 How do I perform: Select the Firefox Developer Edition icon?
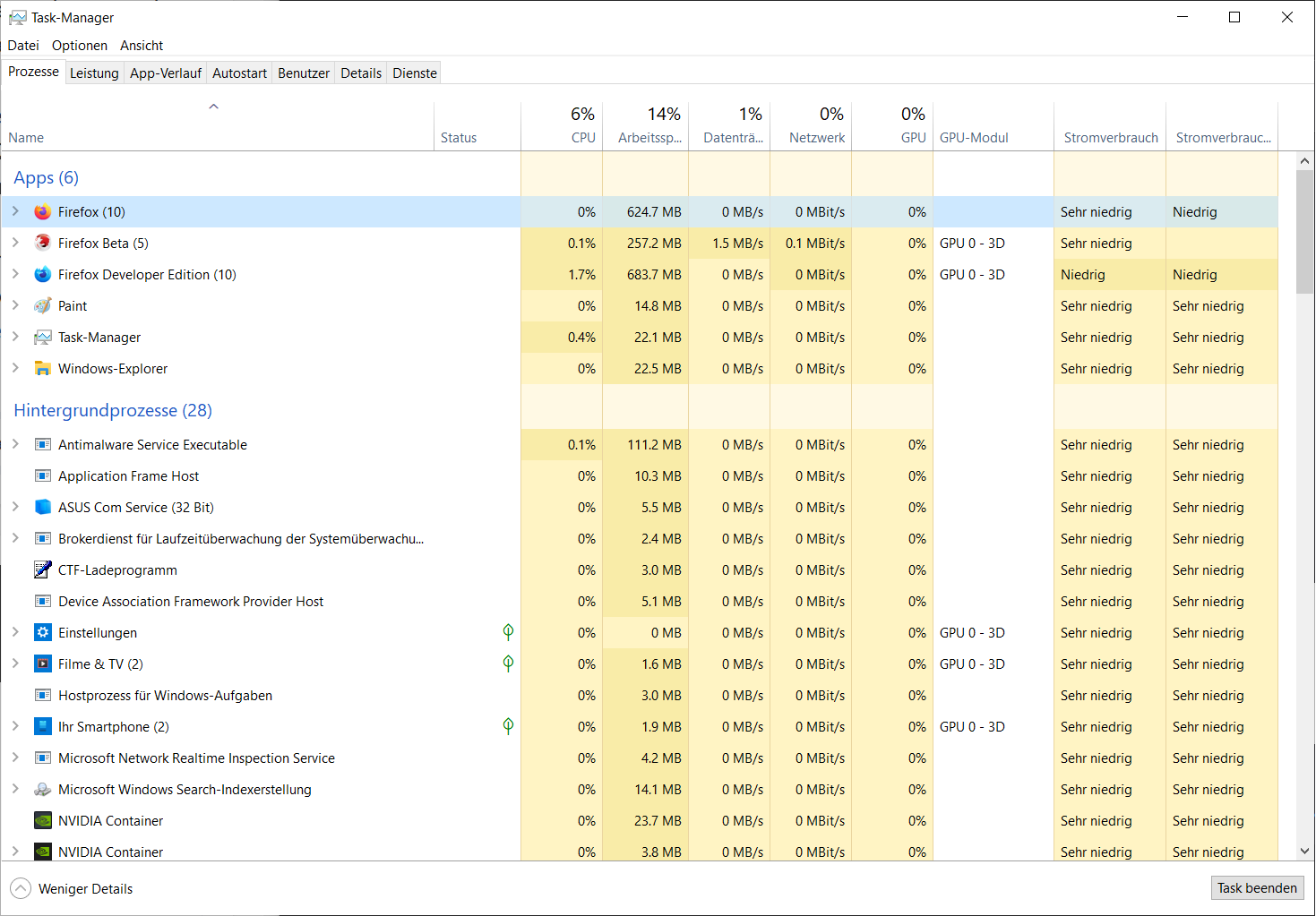(42, 274)
